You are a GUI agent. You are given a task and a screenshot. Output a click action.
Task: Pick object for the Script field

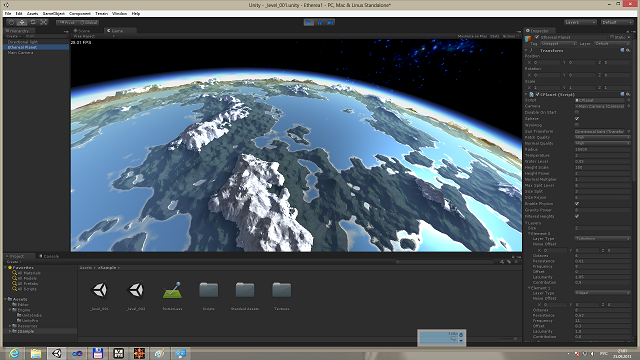click(629, 100)
